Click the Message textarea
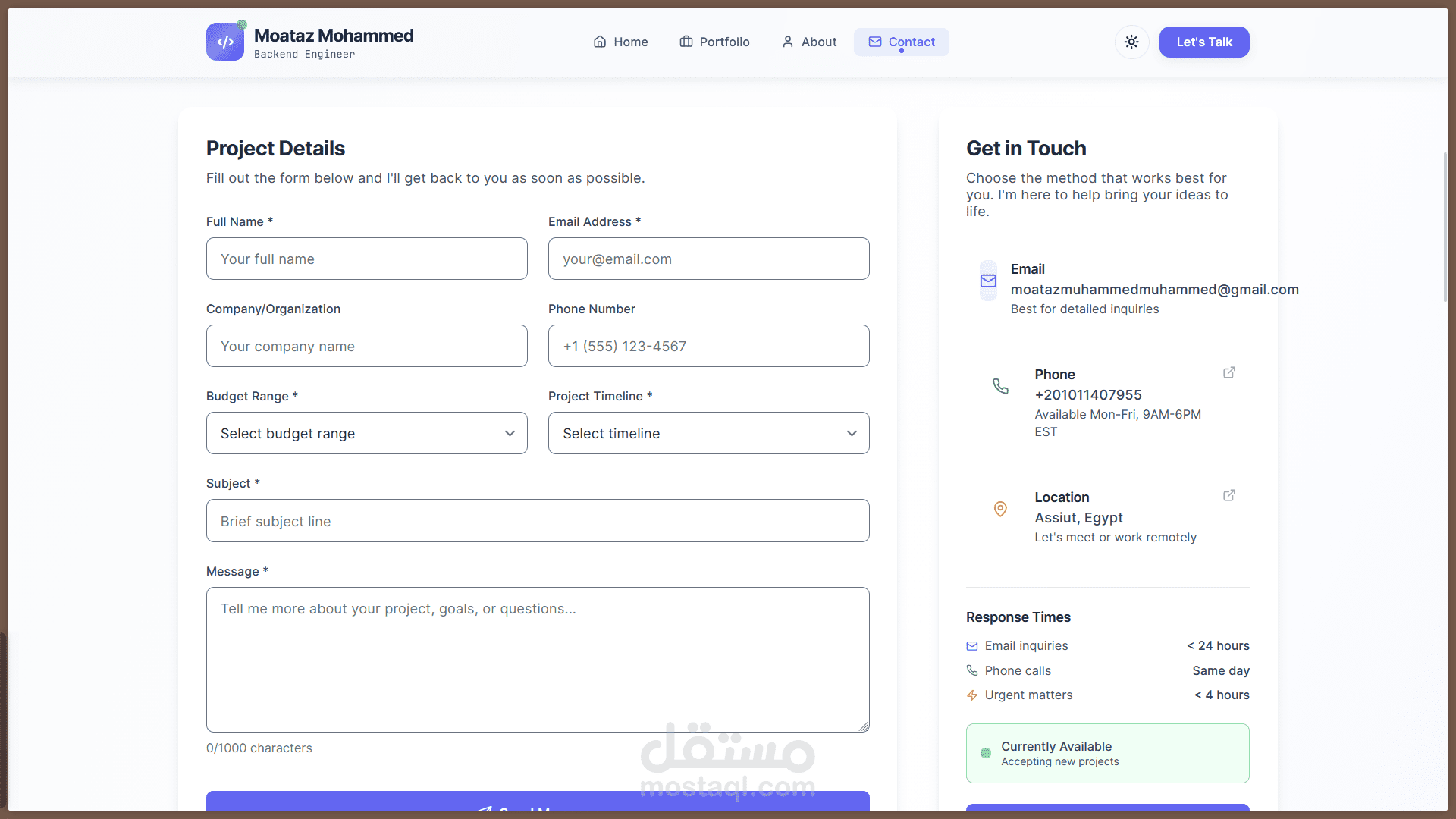 click(538, 659)
